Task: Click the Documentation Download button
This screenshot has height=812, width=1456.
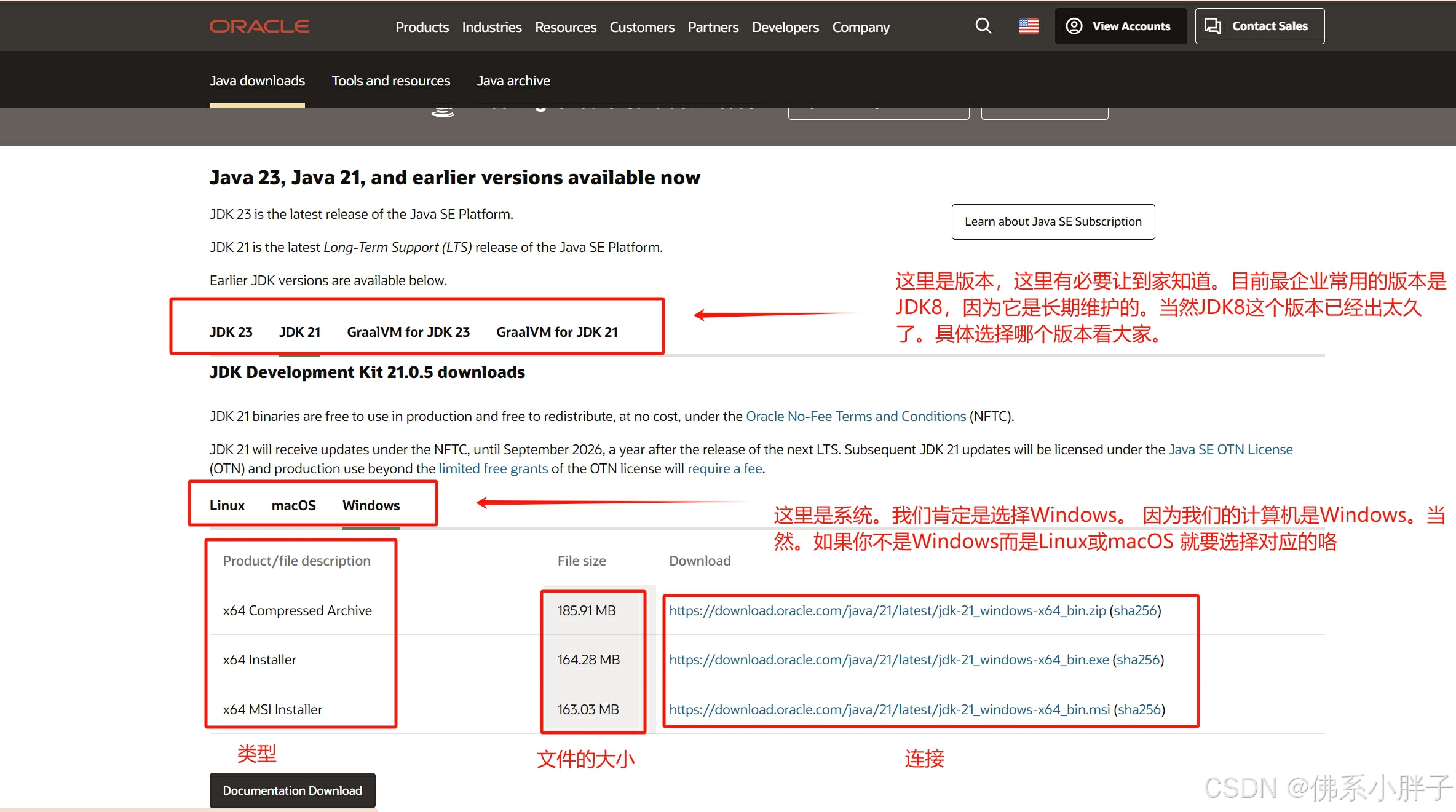Action: (292, 790)
